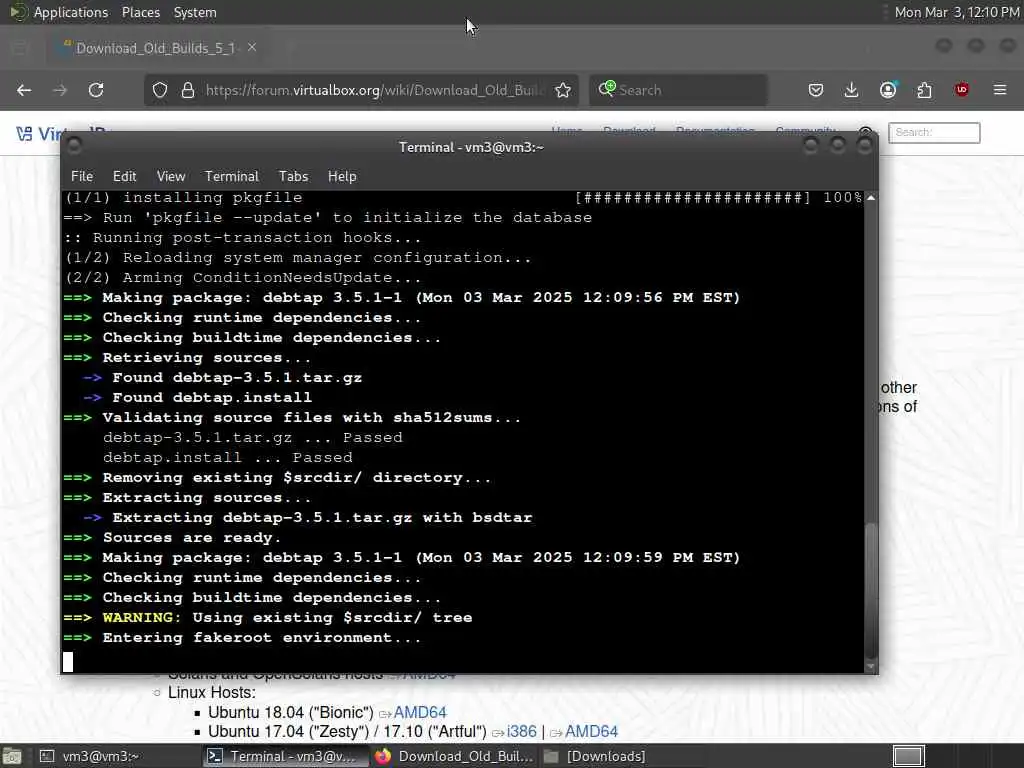Open tracking protection shield icon
This screenshot has width=1024, height=768.
160,90
